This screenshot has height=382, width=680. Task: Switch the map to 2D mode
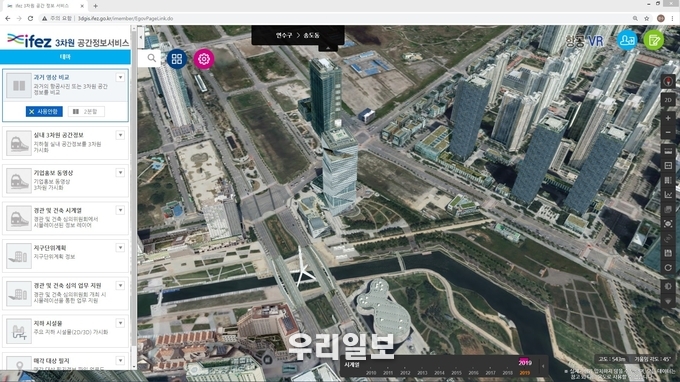[x=668, y=100]
